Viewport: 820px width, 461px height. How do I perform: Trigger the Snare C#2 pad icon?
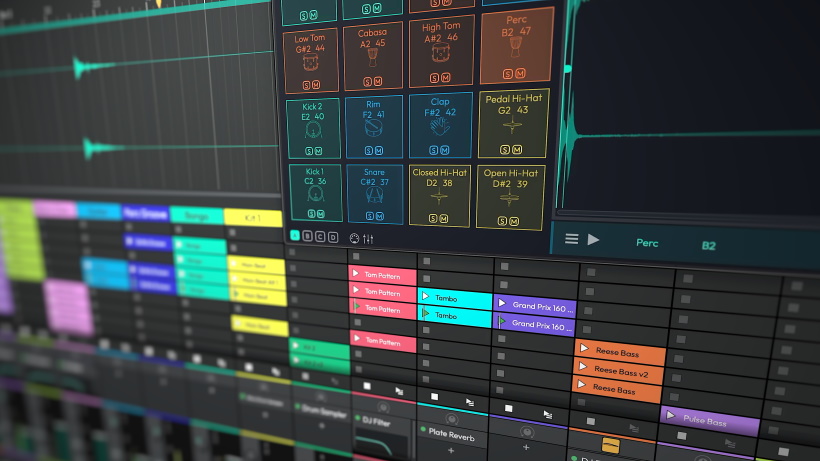coord(374,196)
